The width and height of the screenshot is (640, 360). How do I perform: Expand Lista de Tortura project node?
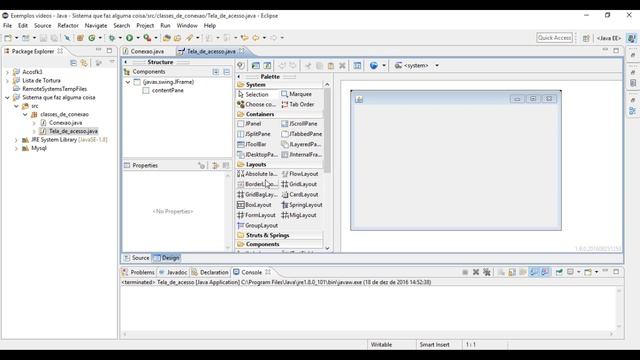click(7, 81)
